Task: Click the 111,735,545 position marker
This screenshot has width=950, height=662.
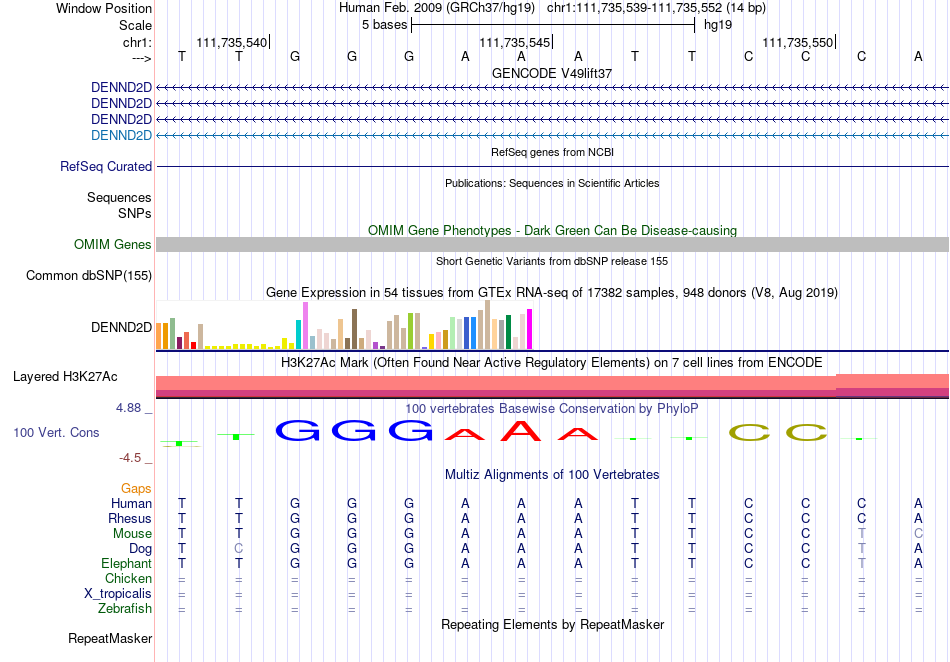Action: pos(514,42)
